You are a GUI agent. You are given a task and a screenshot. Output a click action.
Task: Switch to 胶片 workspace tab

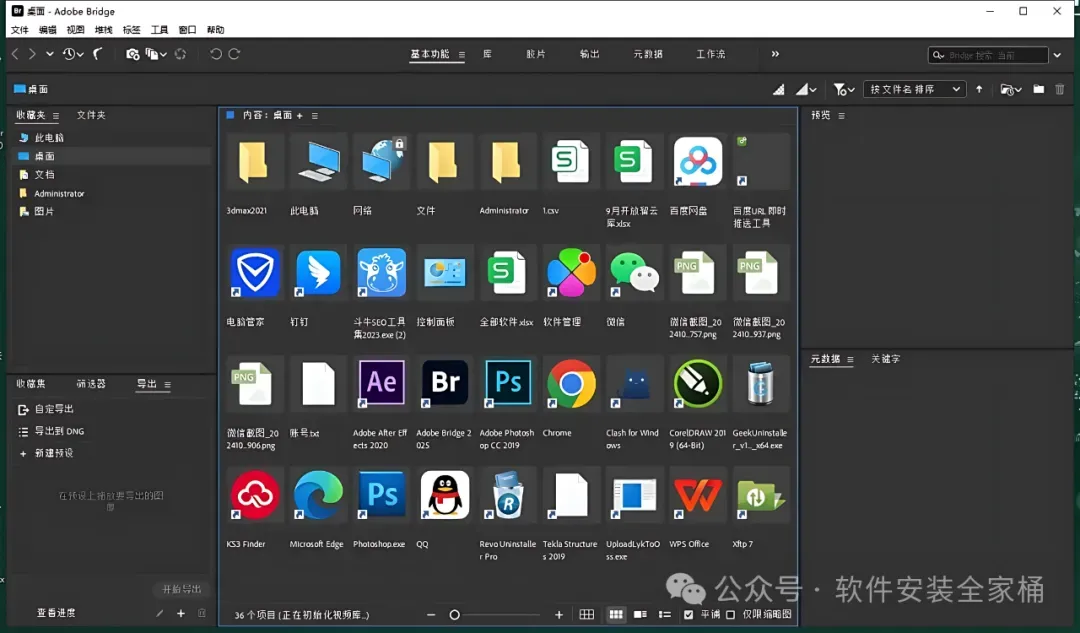pos(535,54)
